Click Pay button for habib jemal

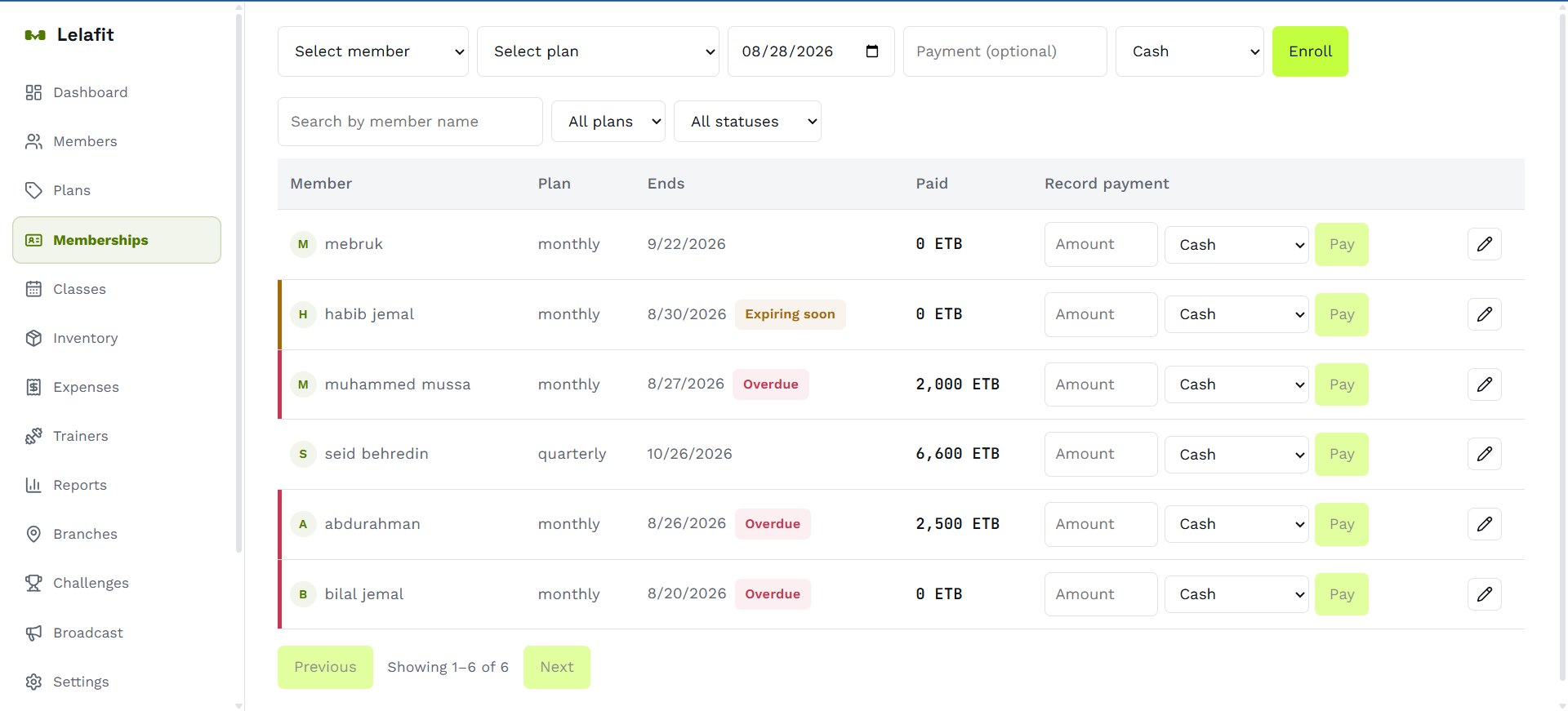(1342, 314)
